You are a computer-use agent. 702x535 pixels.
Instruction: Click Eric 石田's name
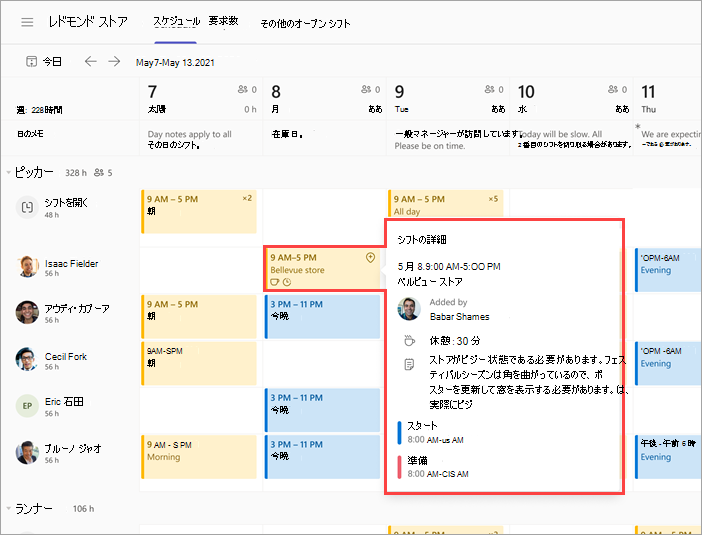[64, 402]
